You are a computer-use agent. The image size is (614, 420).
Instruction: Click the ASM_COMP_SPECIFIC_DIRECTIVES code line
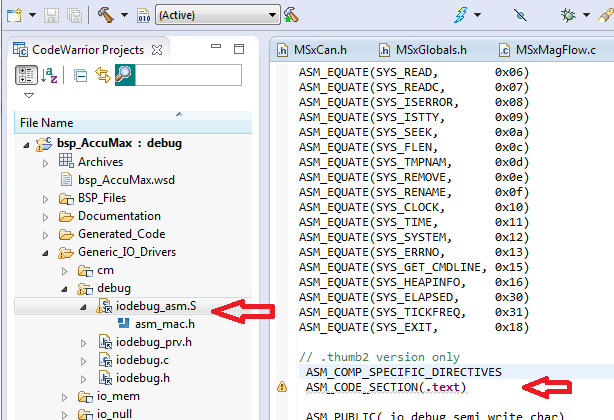(x=404, y=372)
